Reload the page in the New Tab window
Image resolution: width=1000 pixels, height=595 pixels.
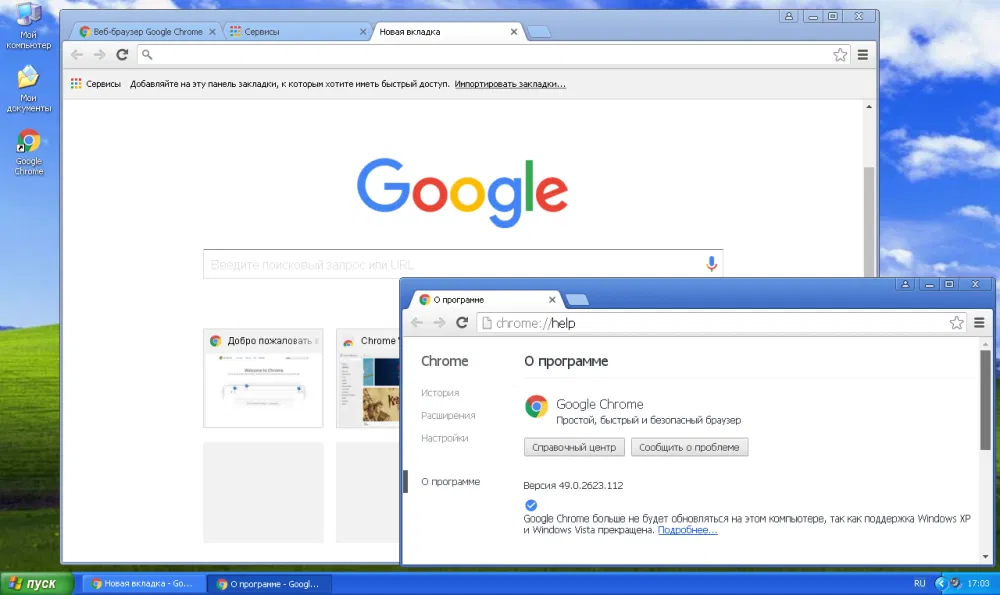click(x=122, y=55)
